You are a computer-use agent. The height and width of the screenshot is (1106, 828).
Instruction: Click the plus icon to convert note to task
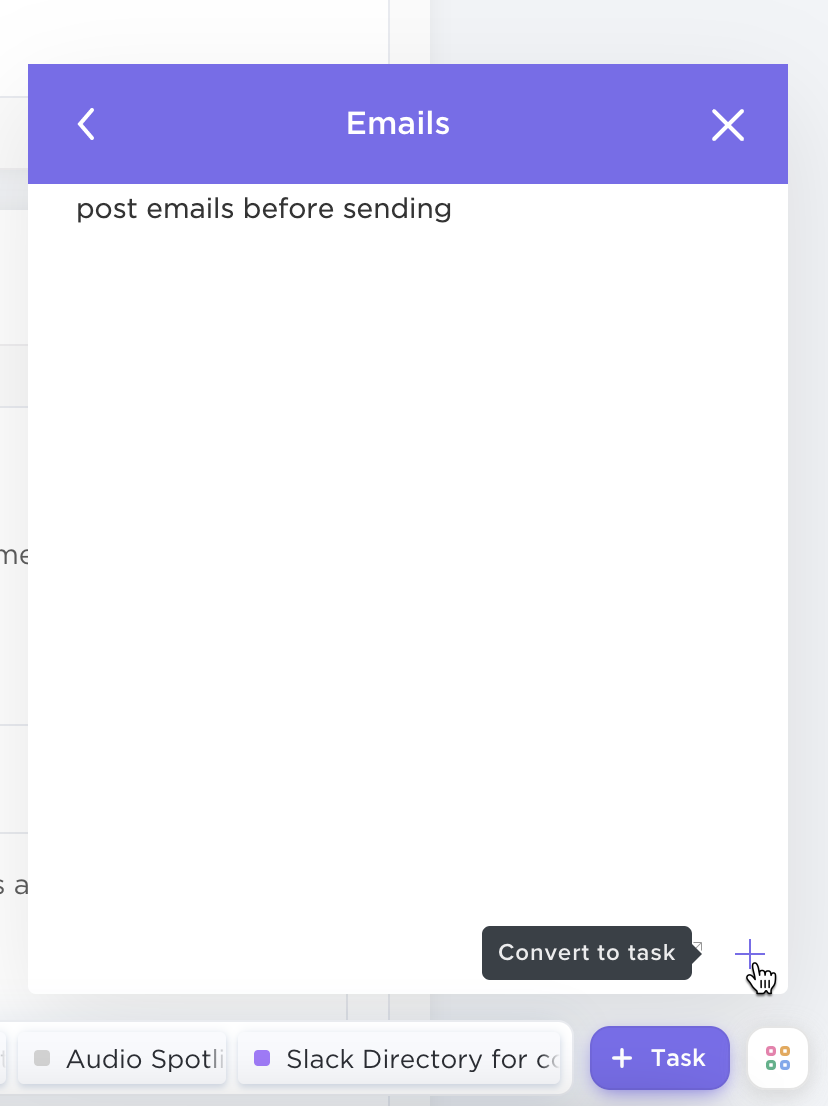pyautogui.click(x=749, y=954)
